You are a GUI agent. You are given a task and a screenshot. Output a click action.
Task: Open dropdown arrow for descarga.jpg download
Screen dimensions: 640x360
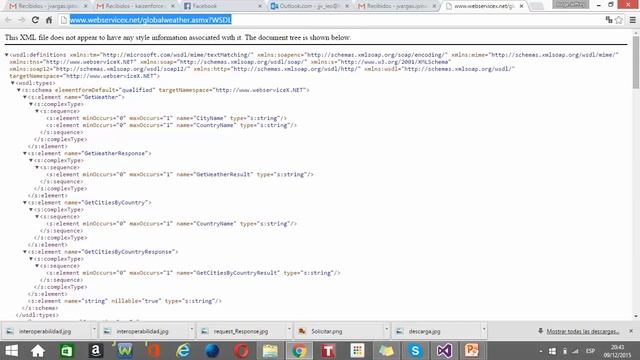(x=484, y=330)
